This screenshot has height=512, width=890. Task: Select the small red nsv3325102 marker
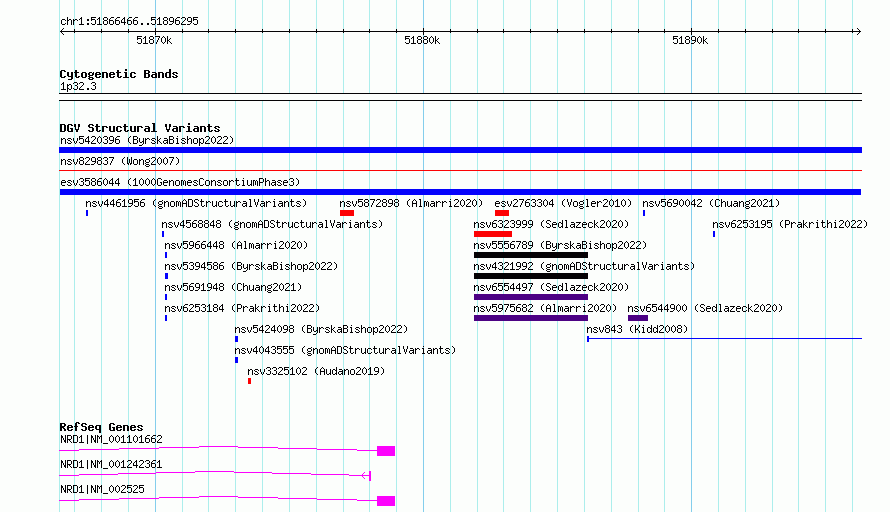(x=249, y=381)
